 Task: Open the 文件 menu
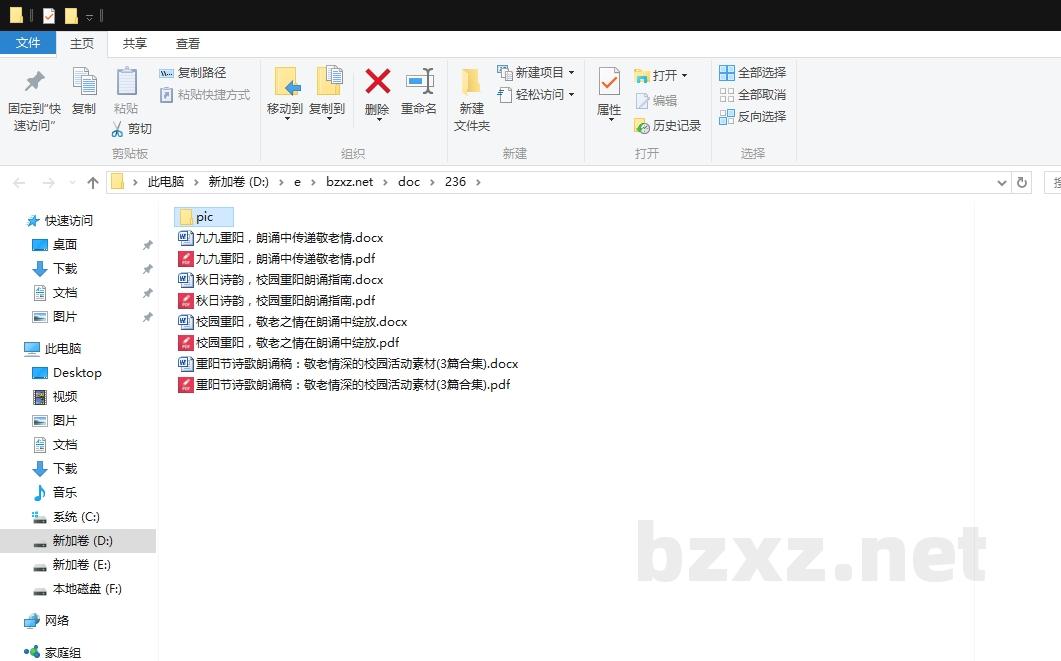pos(29,43)
